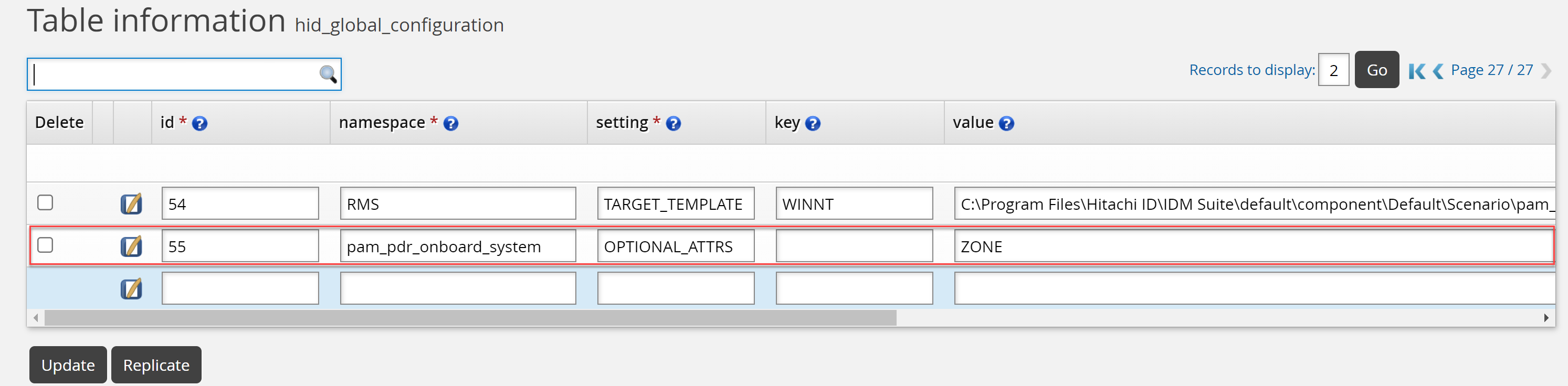The width and height of the screenshot is (1568, 386).
Task: Show help for id column
Action: [x=199, y=123]
